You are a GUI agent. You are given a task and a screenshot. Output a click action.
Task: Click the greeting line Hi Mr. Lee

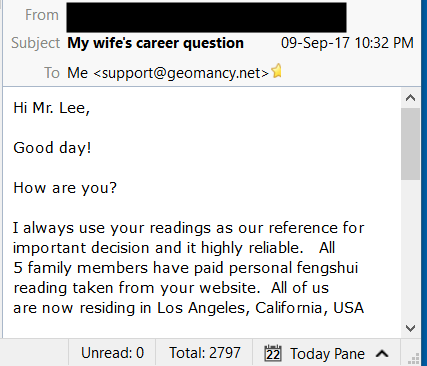pyautogui.click(x=52, y=108)
